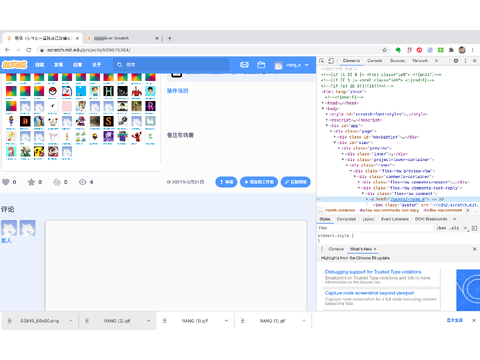
Task: Open the user account dropdown in navbar
Action: (x=292, y=65)
